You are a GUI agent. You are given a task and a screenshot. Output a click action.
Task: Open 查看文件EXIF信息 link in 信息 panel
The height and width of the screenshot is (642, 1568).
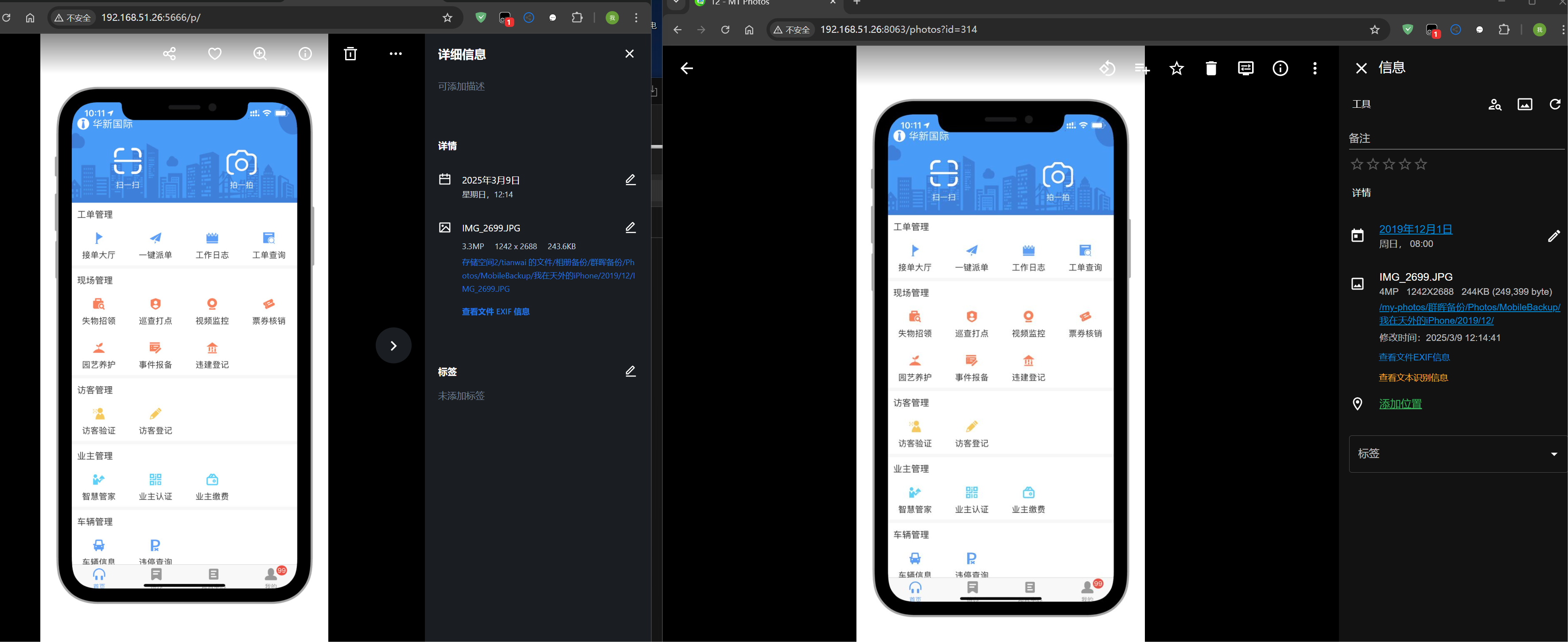[1414, 357]
